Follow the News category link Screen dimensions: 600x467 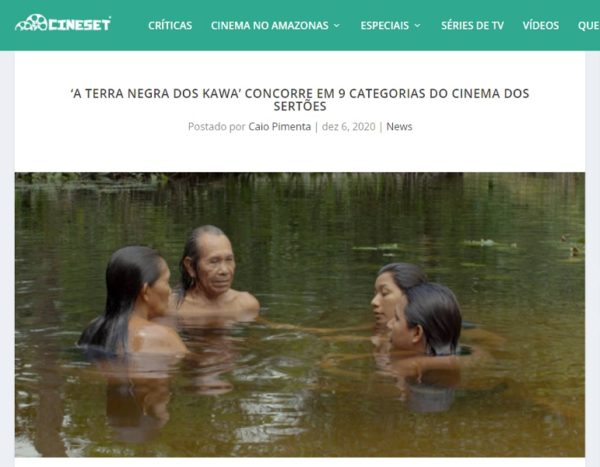[x=399, y=127]
